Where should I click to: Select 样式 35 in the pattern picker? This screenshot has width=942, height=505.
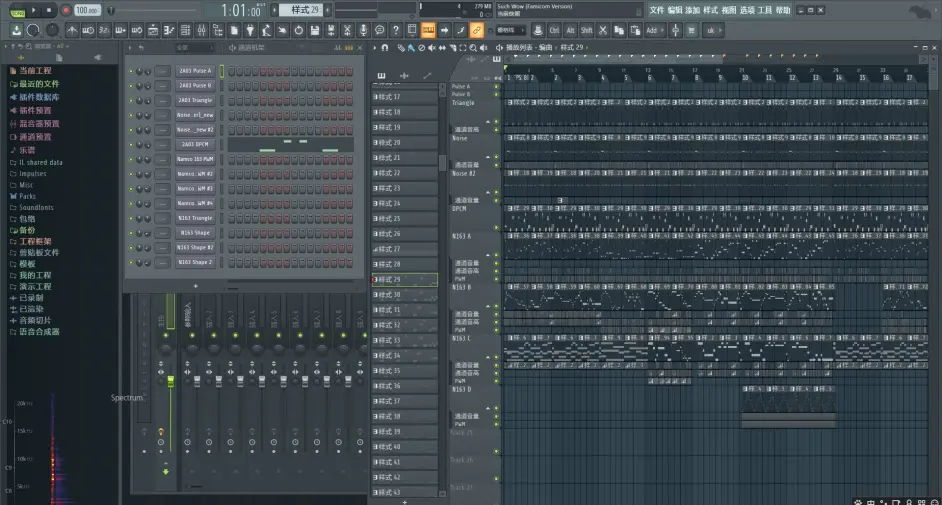pos(404,370)
